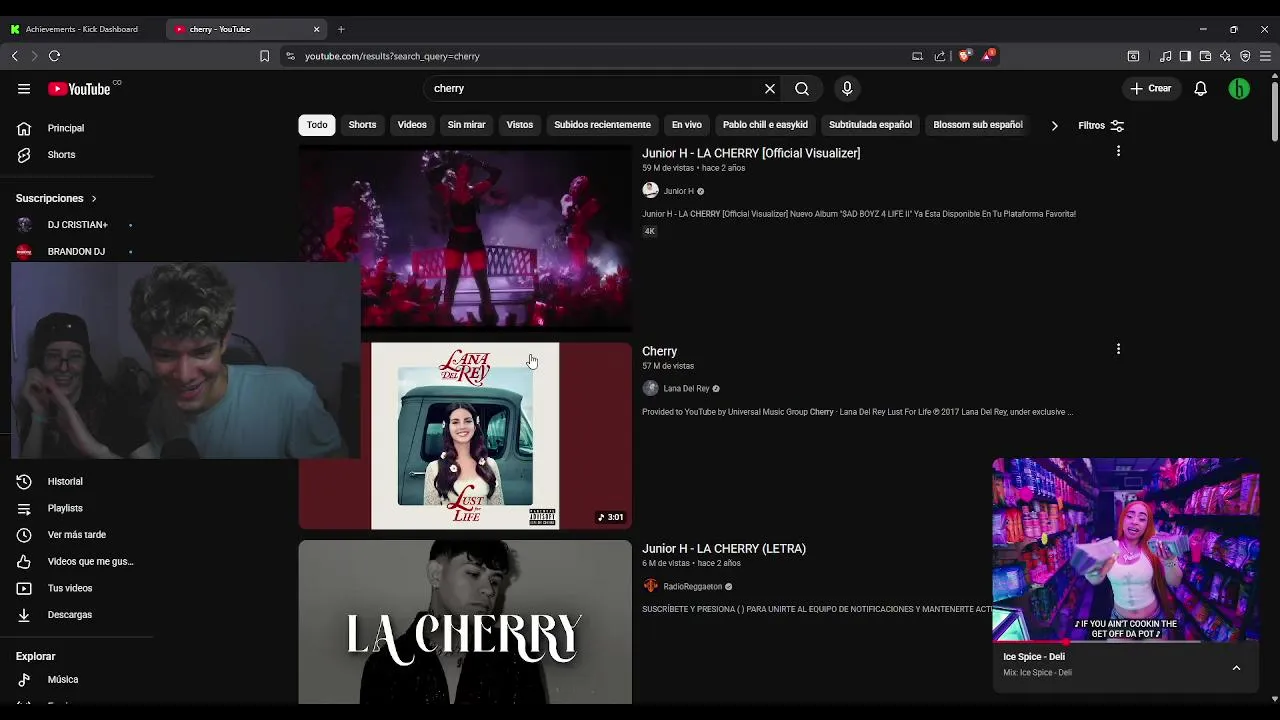Image resolution: width=1280 pixels, height=720 pixels.
Task: Open the browser main menu hamburger
Action: click(1265, 56)
